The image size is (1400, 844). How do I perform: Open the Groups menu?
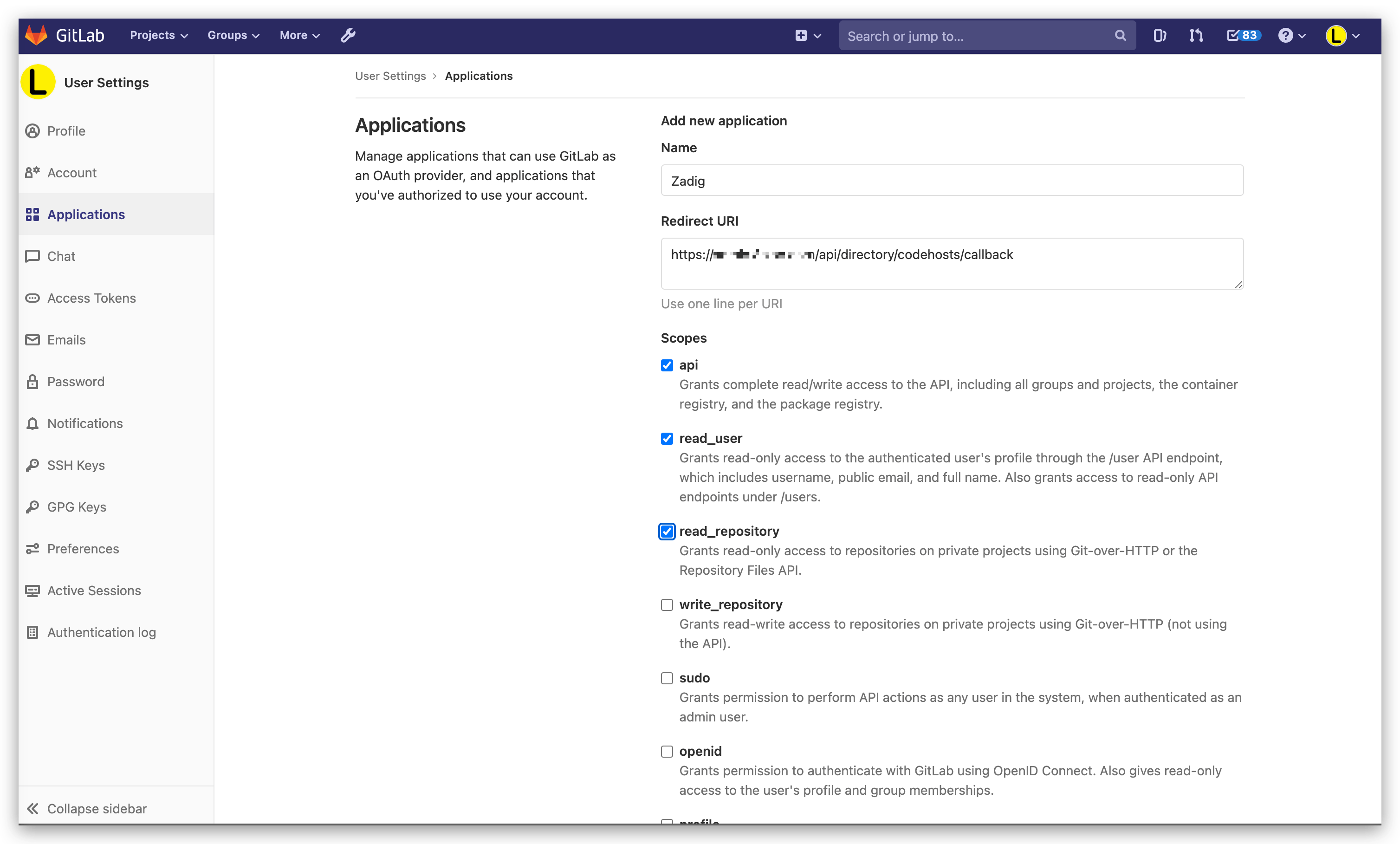pos(233,35)
